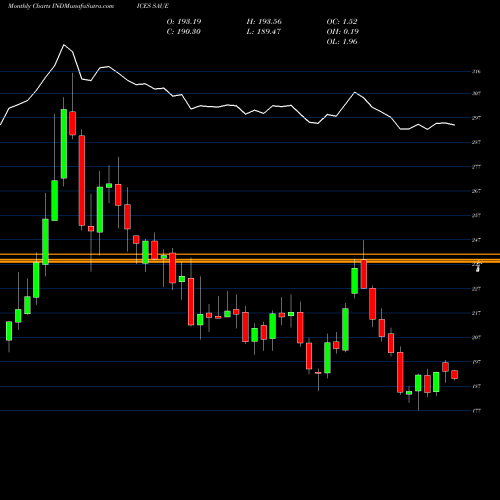Click the 247 price axis label
This screenshot has width=500, height=500.
(476, 240)
